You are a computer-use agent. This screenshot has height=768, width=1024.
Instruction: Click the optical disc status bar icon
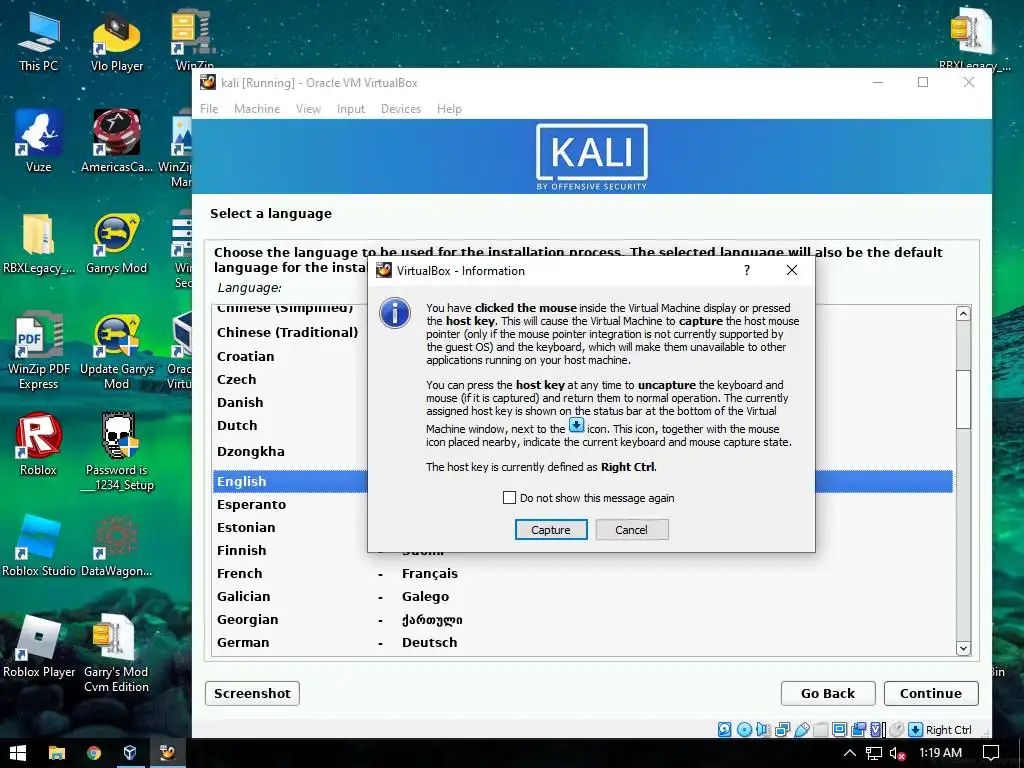click(x=744, y=729)
